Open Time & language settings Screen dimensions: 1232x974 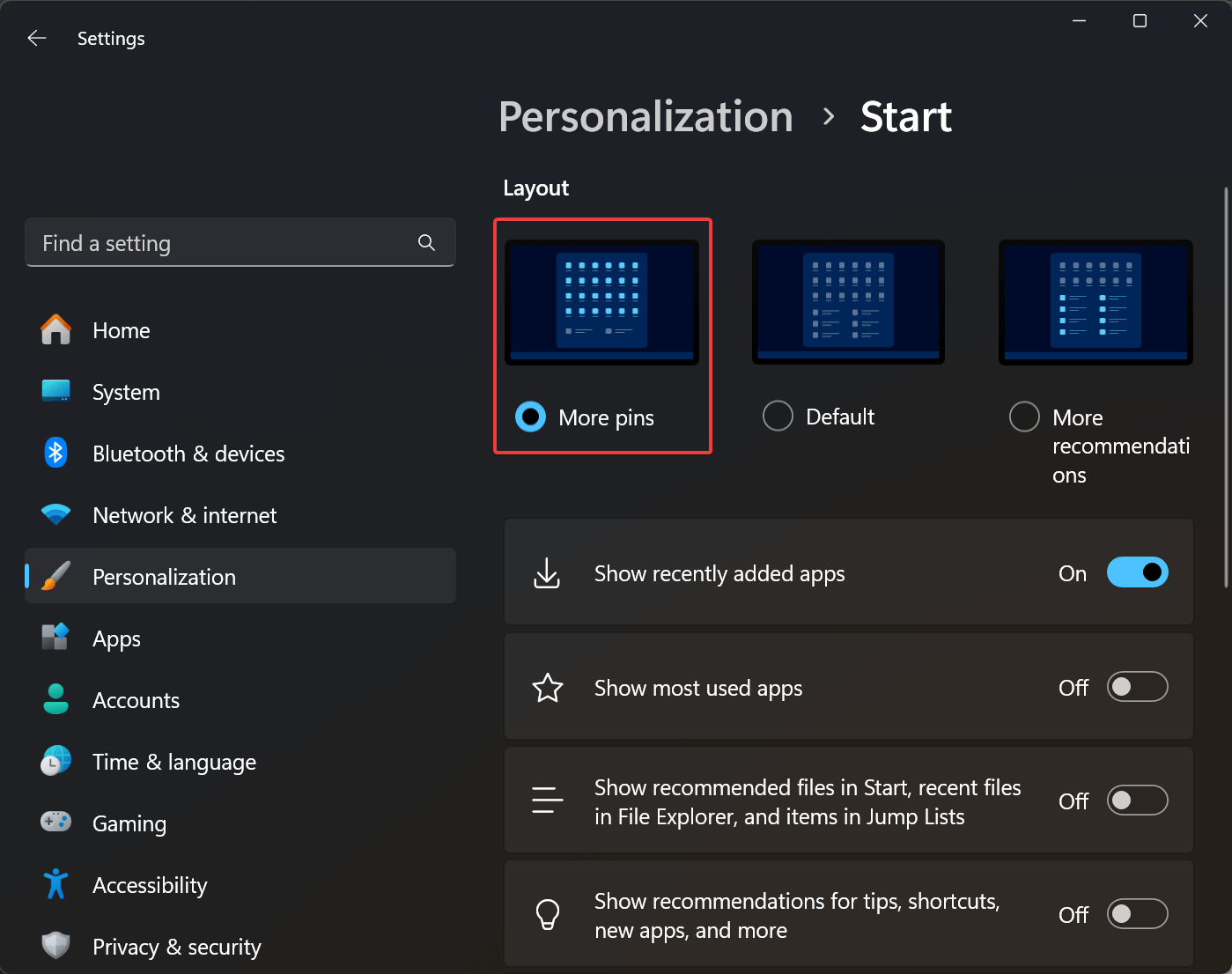click(240, 762)
